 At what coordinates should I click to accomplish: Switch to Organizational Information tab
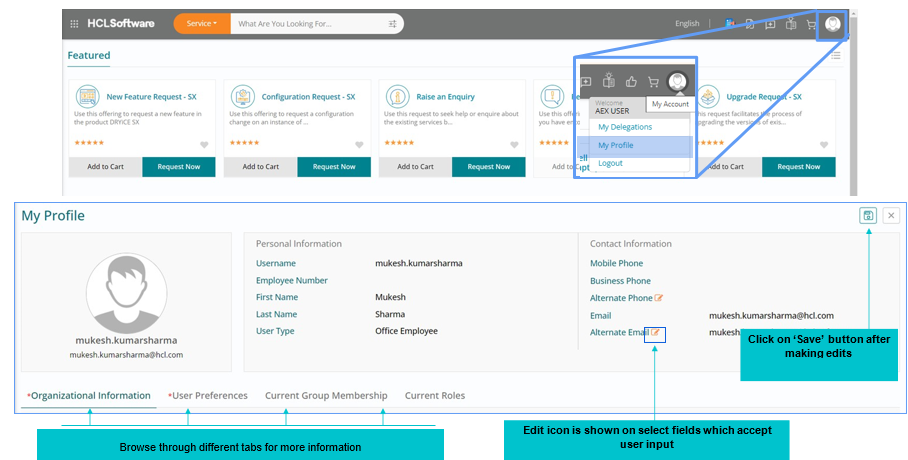pyautogui.click(x=89, y=396)
